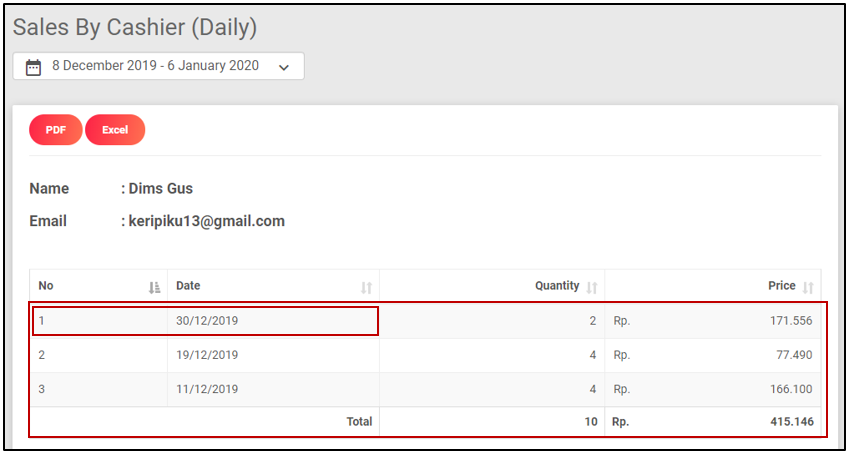
Task: Select the 19/12/2019 date cell
Action: coord(207,355)
